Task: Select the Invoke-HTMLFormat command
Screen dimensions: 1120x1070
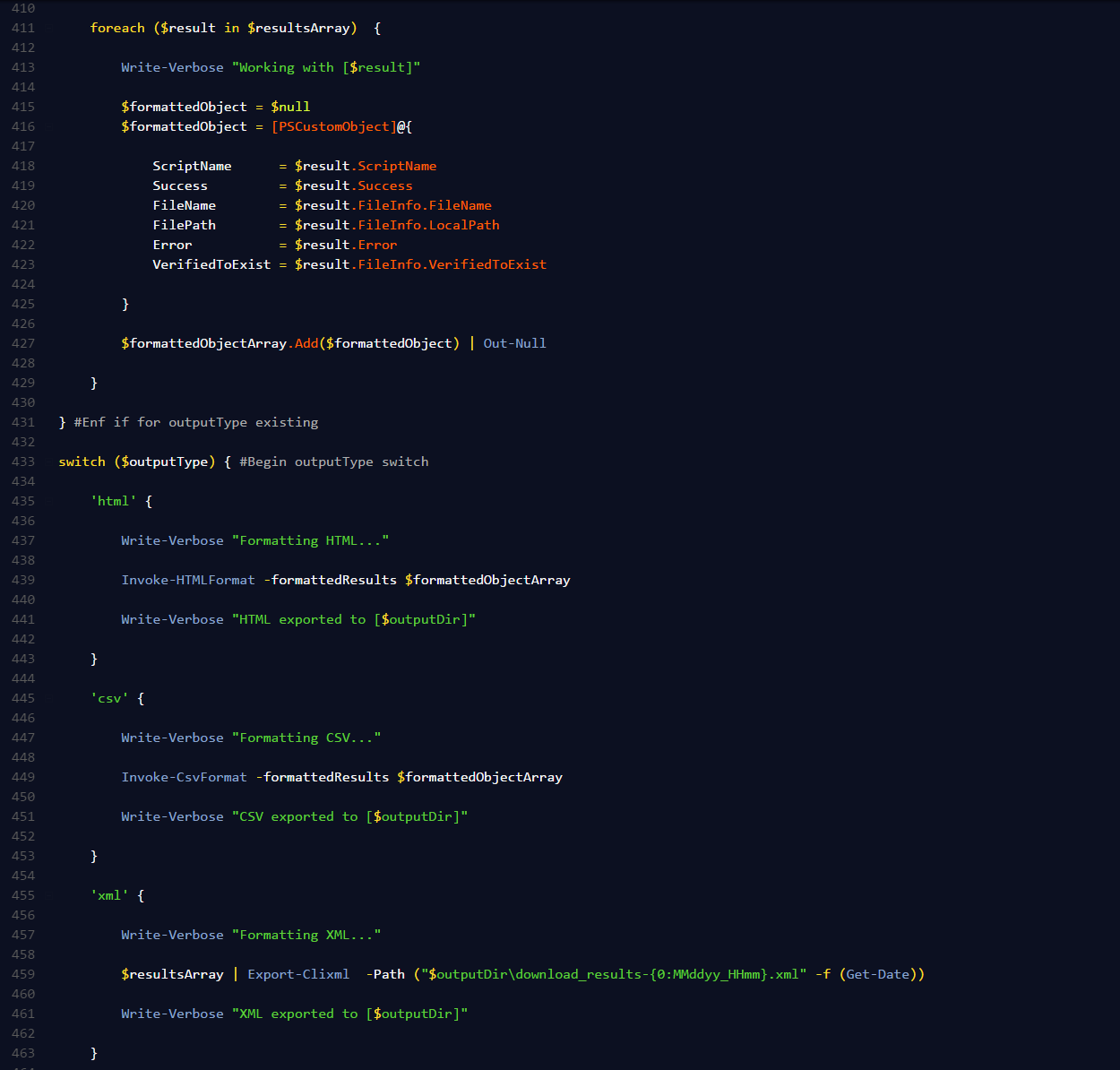Action: 187,580
